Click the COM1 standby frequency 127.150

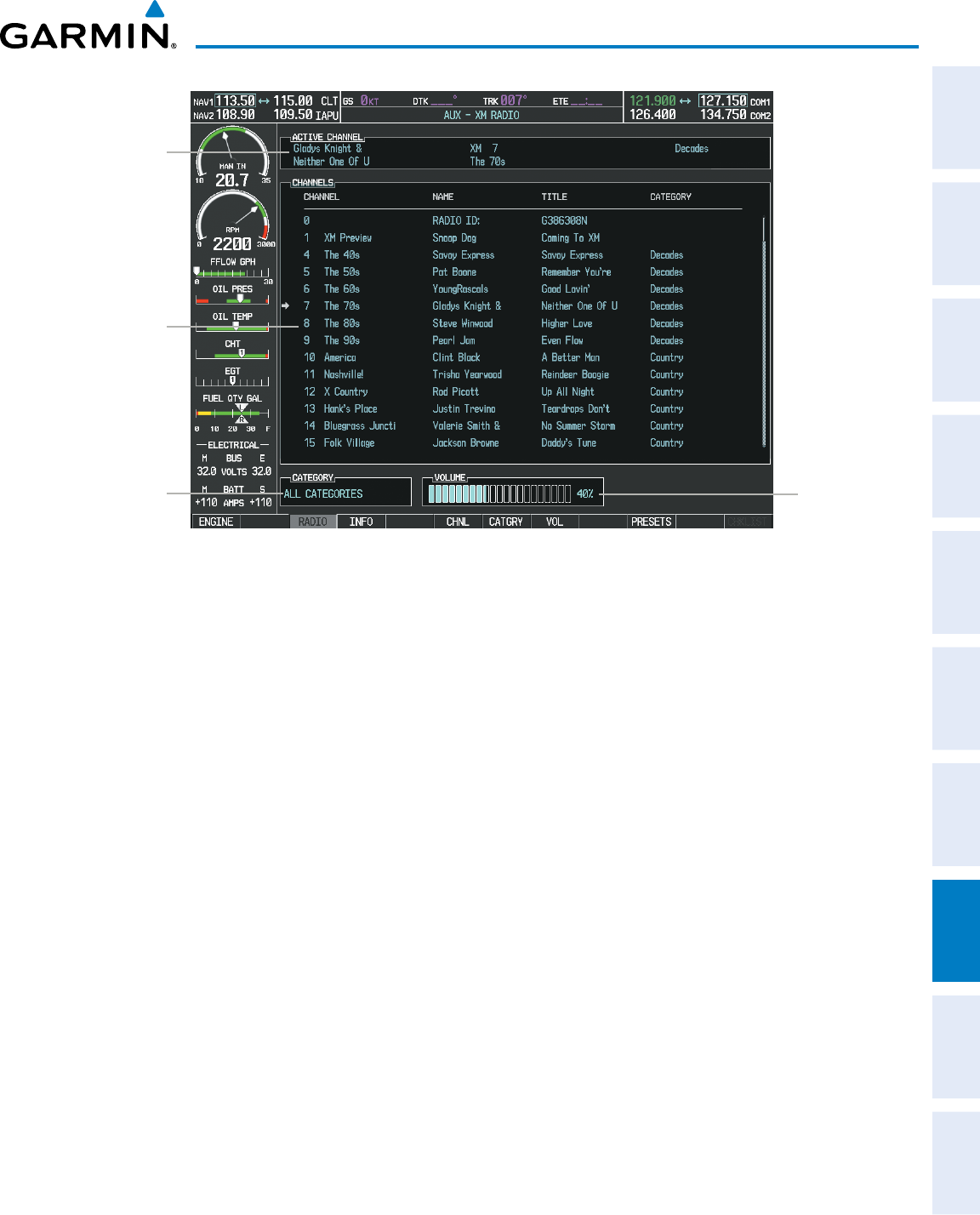coord(723,100)
